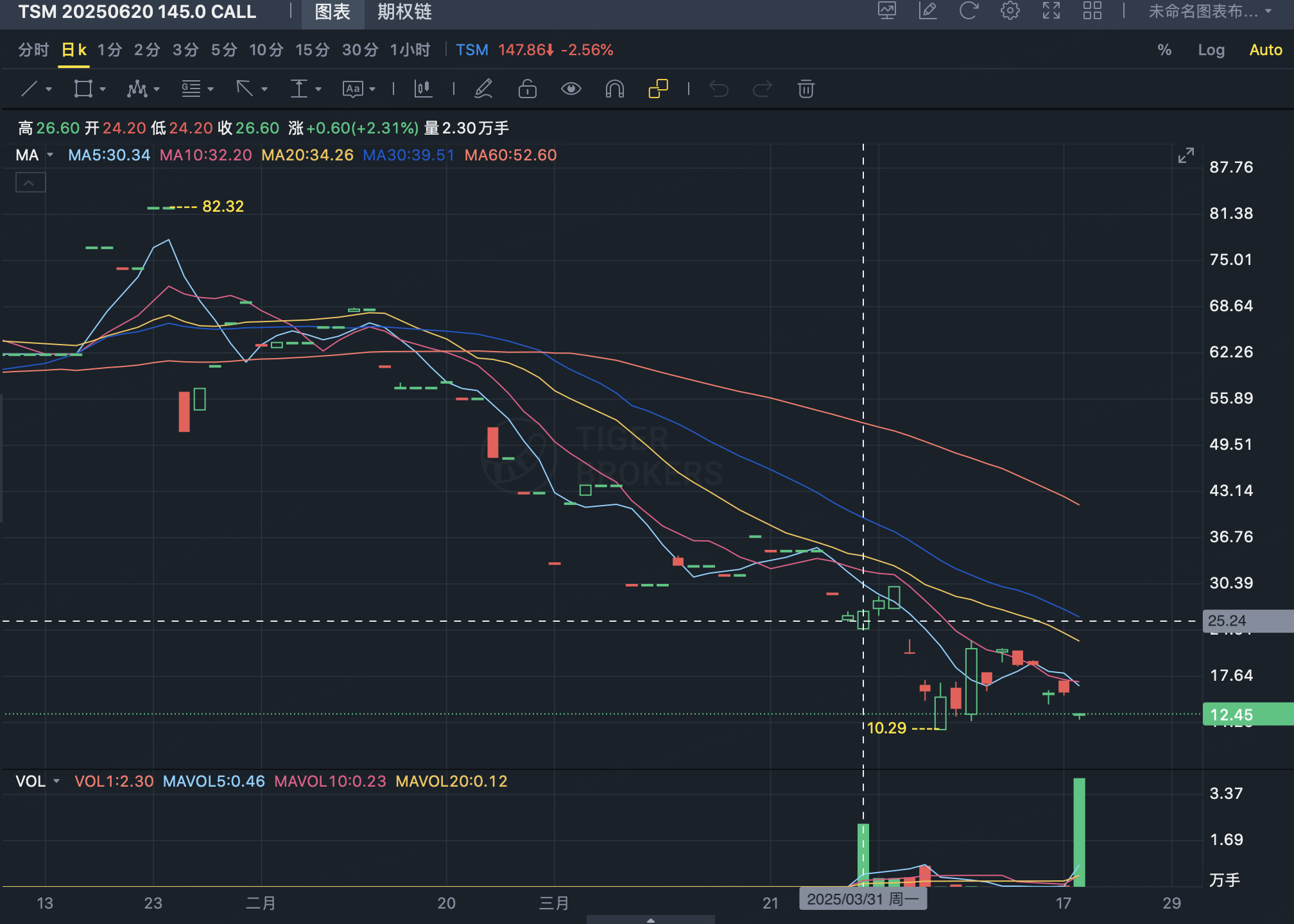This screenshot has height=924, width=1294.
Task: Select the measure range tool
Action: (298, 89)
